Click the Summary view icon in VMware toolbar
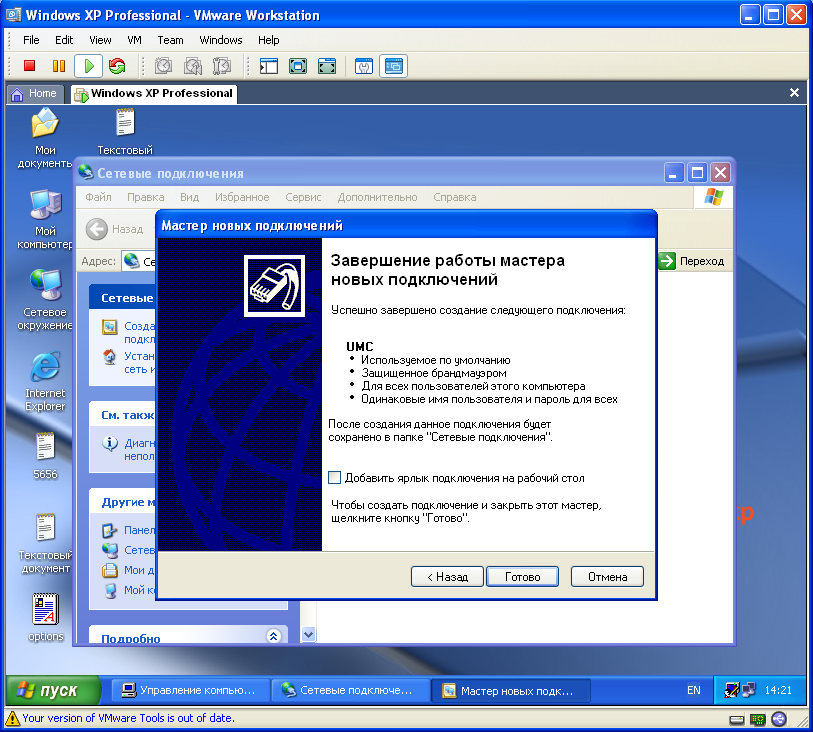 pos(363,66)
